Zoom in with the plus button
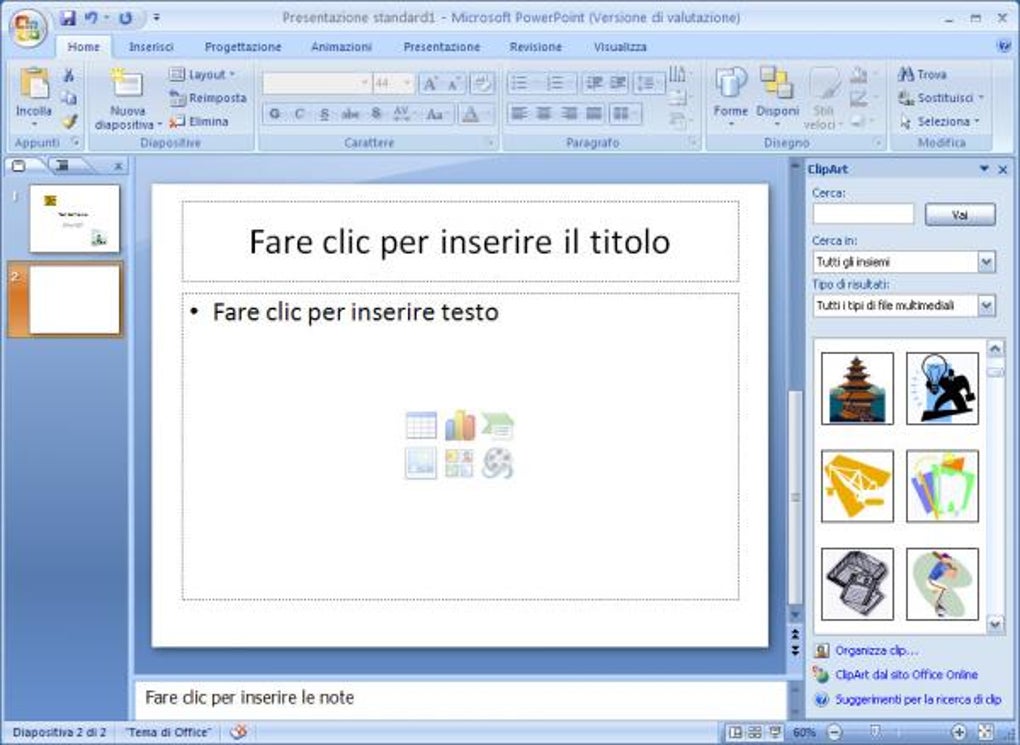The width and height of the screenshot is (1020, 745). point(959,733)
